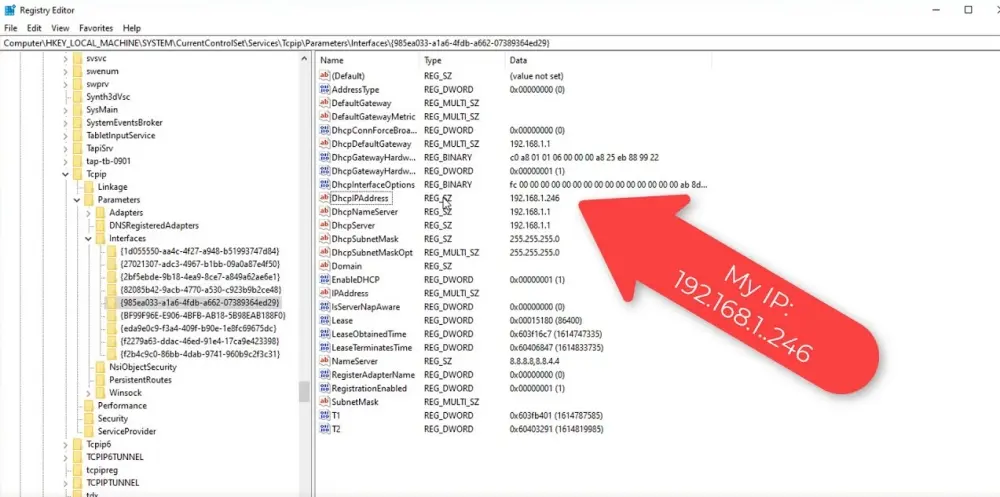Click the DhcpServer value icon

(324, 225)
